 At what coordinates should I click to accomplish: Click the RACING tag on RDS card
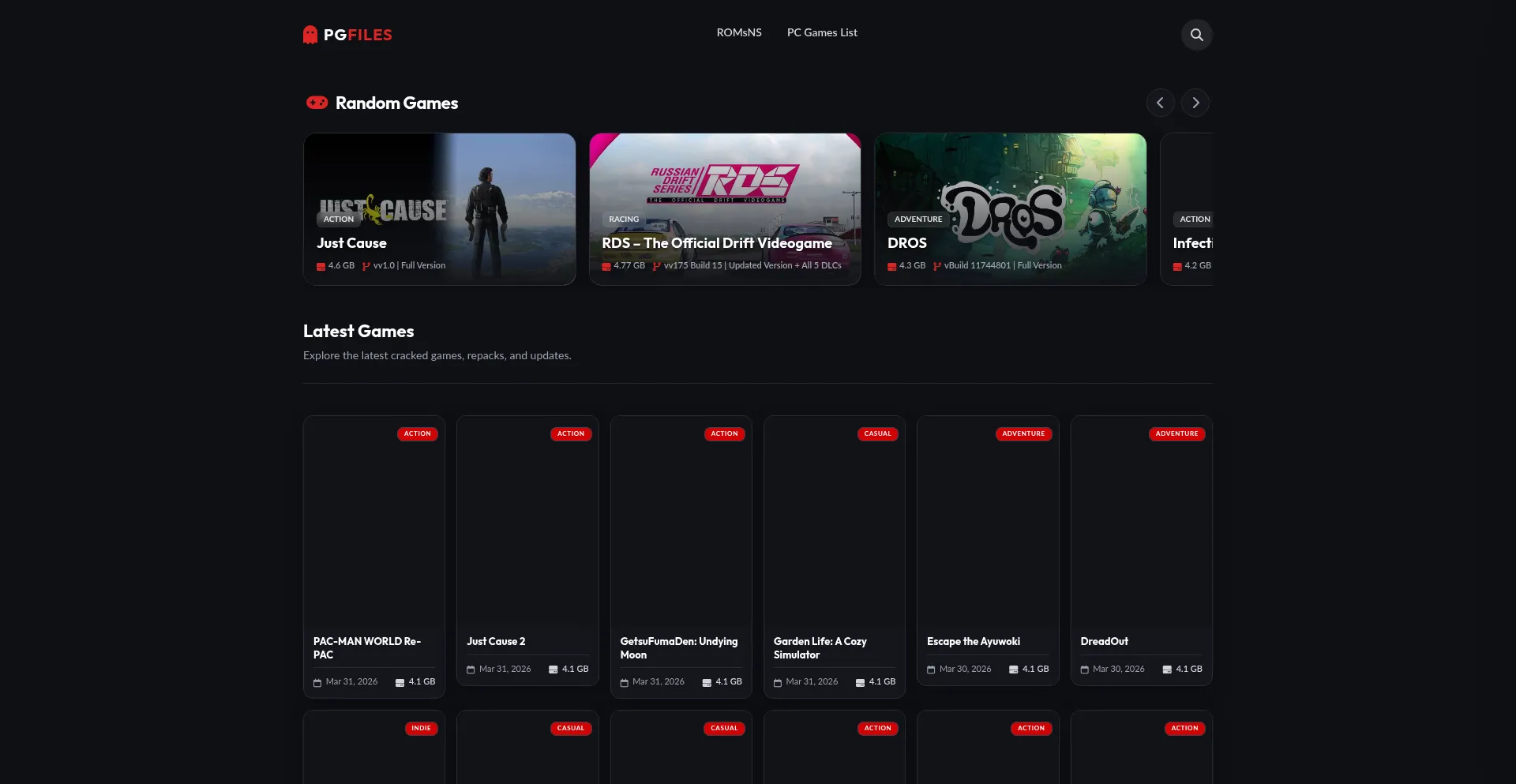(624, 219)
